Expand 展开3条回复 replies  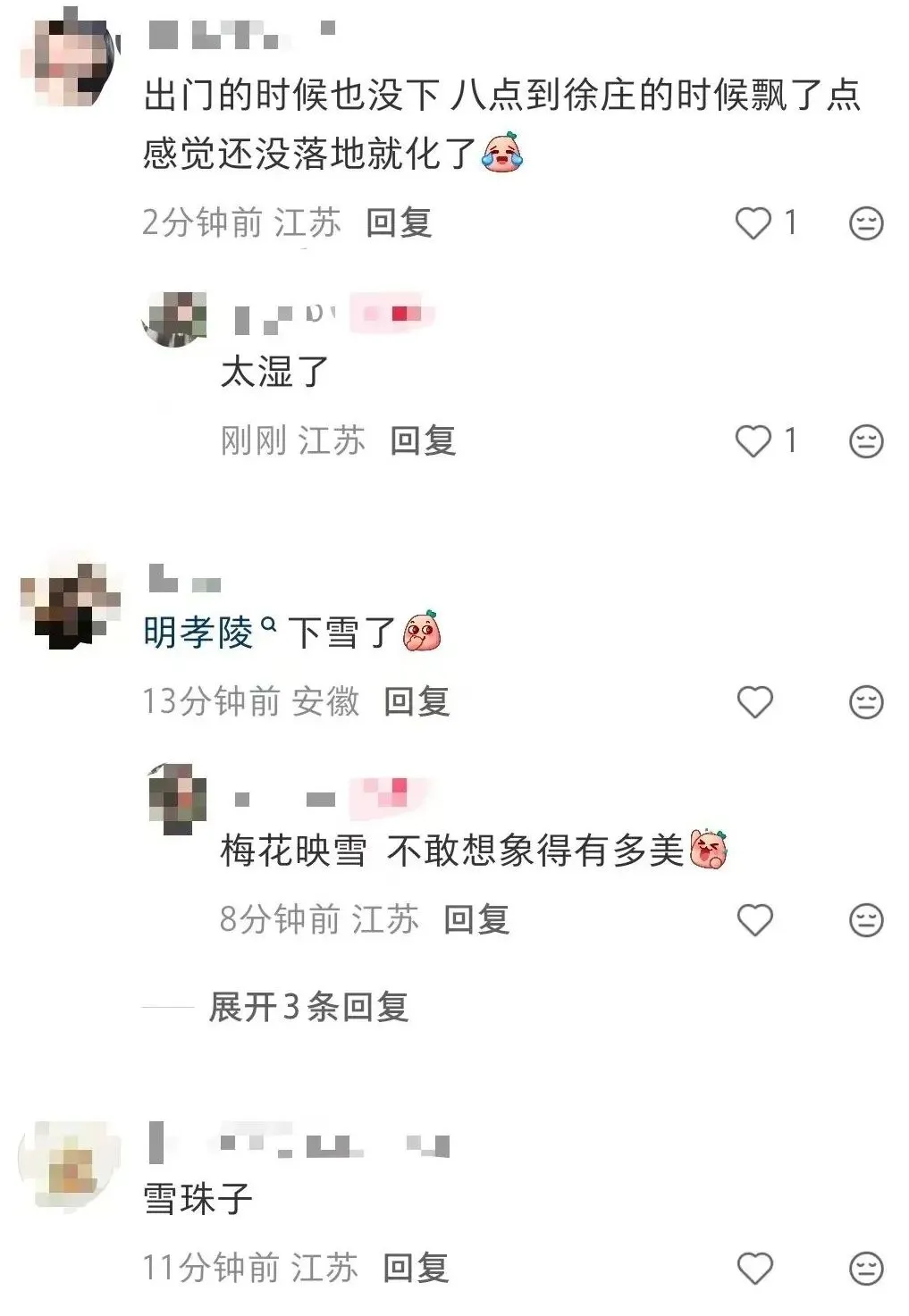pos(308,1008)
